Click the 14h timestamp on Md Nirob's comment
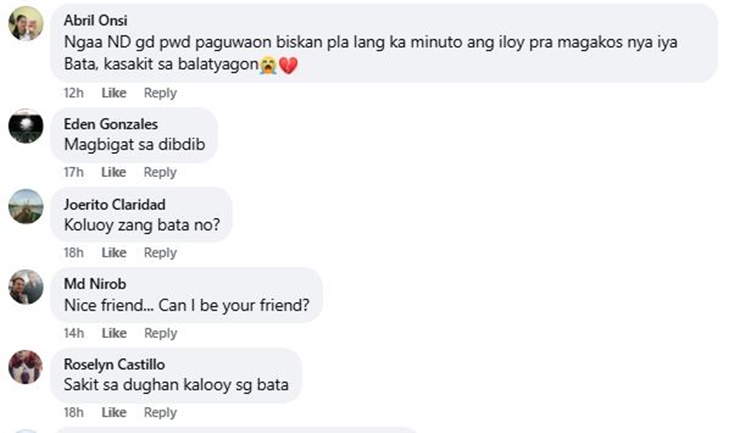Image resolution: width=750 pixels, height=433 pixels. coord(74,333)
